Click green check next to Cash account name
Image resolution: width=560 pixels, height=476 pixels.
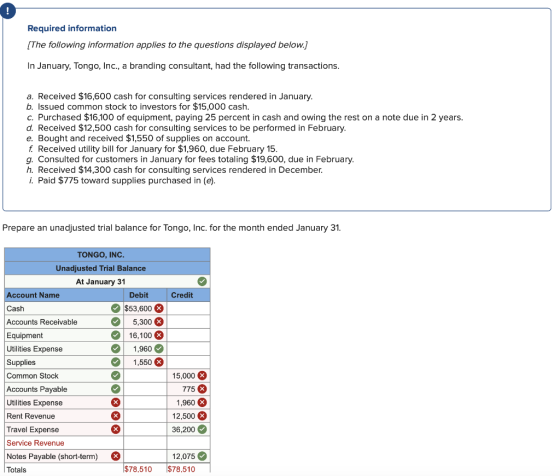[x=115, y=308]
